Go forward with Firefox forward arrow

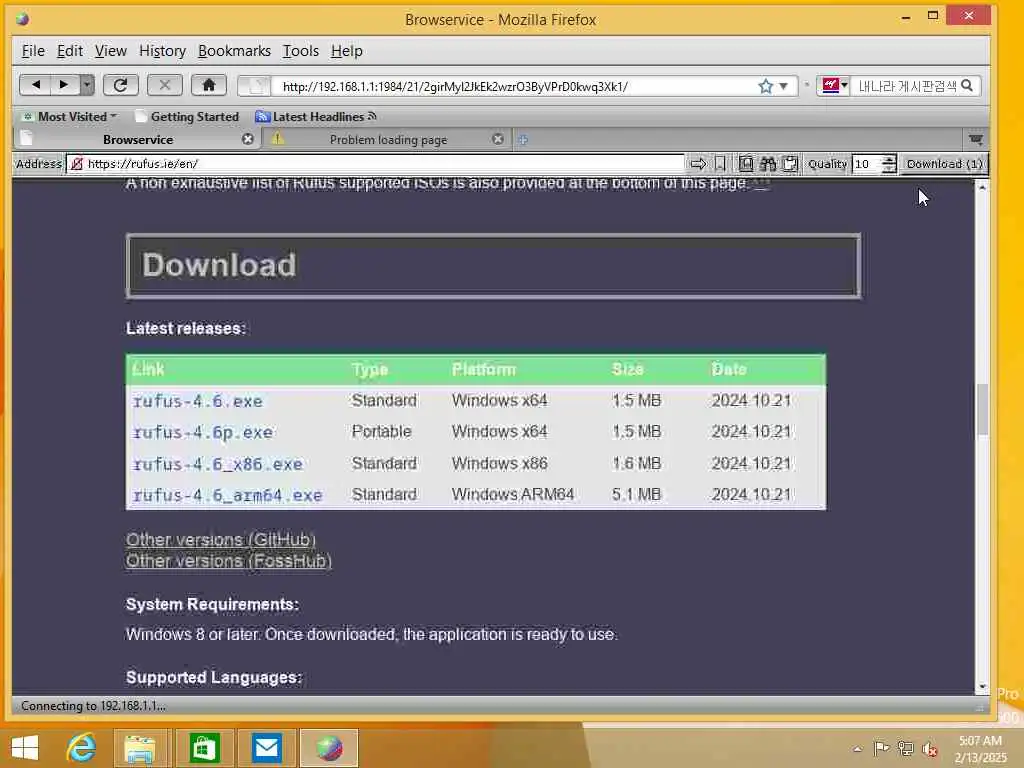point(64,85)
